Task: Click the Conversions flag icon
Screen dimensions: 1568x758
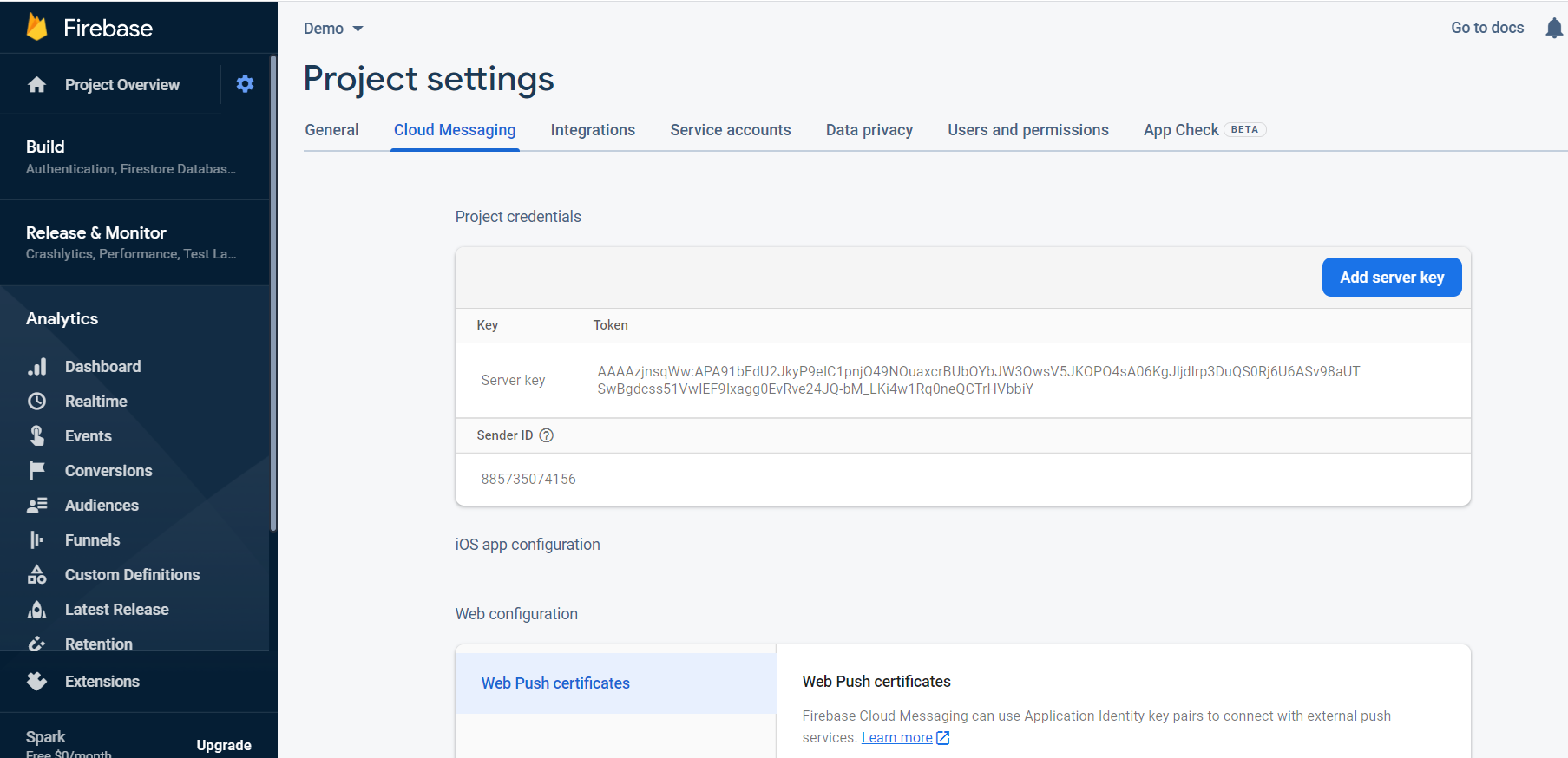Action: 37,471
